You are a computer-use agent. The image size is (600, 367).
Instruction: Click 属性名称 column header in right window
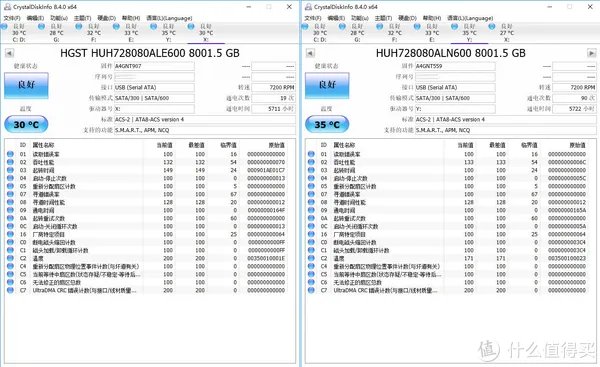pos(344,145)
